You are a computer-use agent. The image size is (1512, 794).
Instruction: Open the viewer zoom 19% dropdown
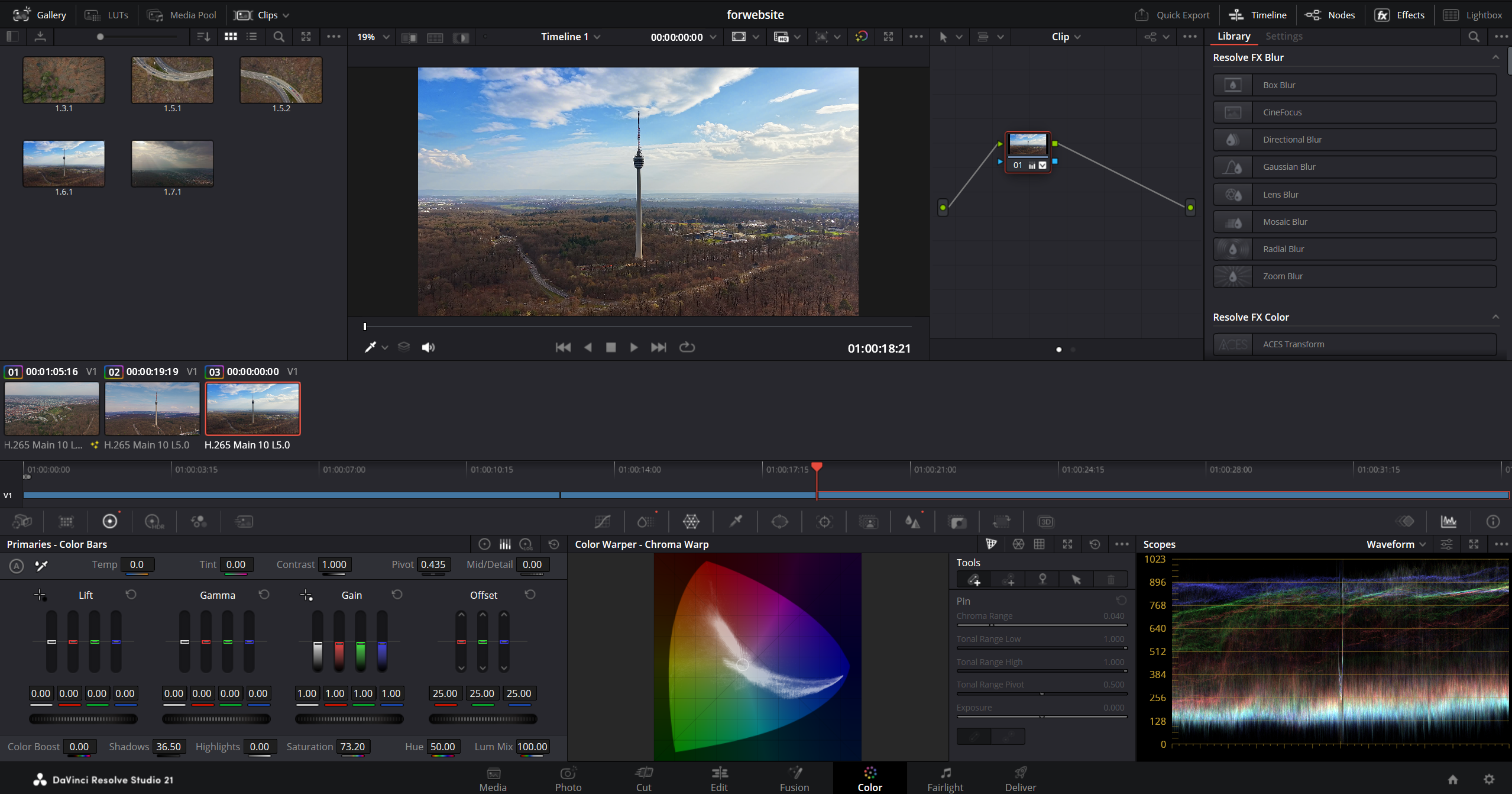tap(373, 37)
